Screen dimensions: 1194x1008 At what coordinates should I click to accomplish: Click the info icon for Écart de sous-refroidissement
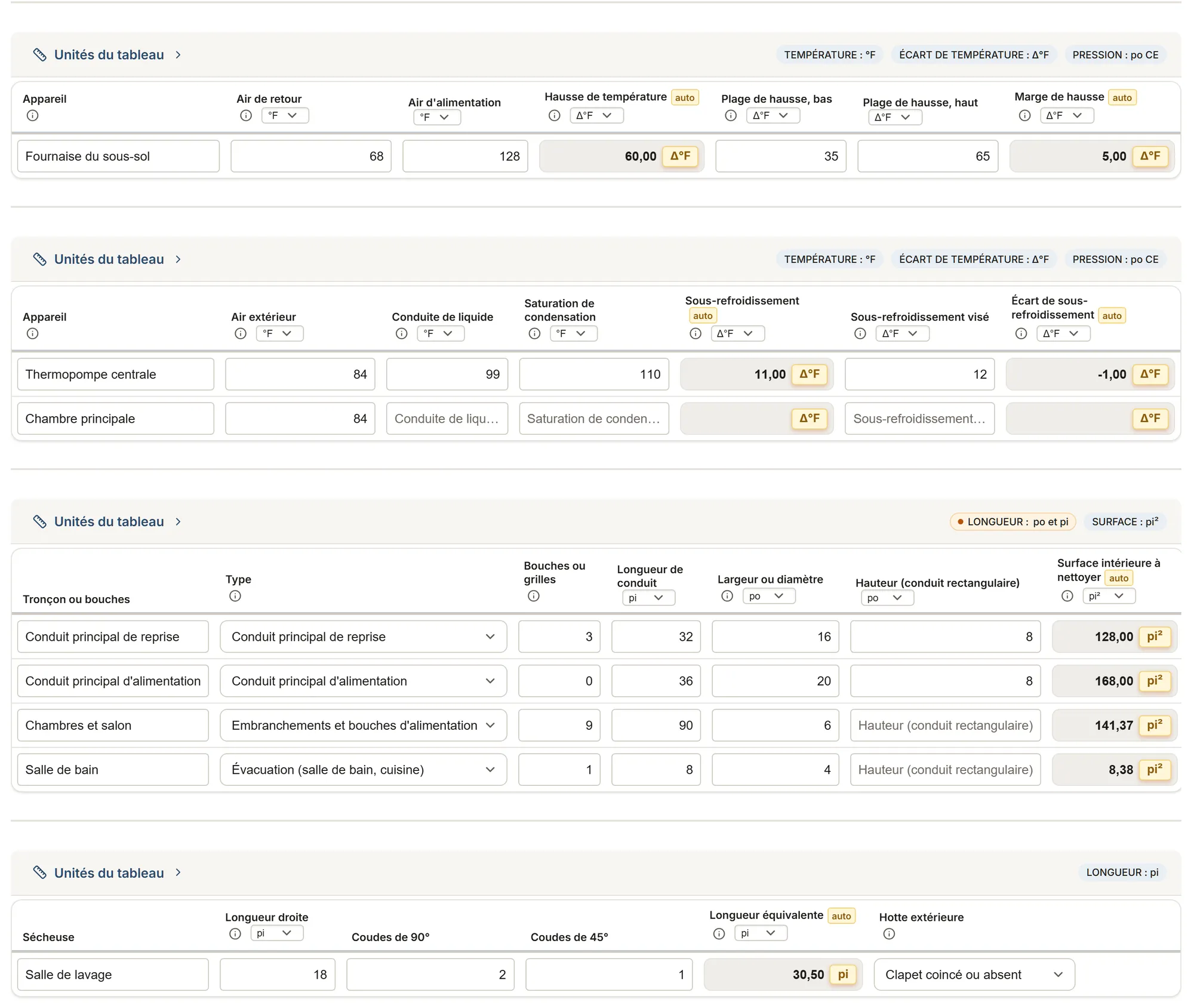(1021, 334)
